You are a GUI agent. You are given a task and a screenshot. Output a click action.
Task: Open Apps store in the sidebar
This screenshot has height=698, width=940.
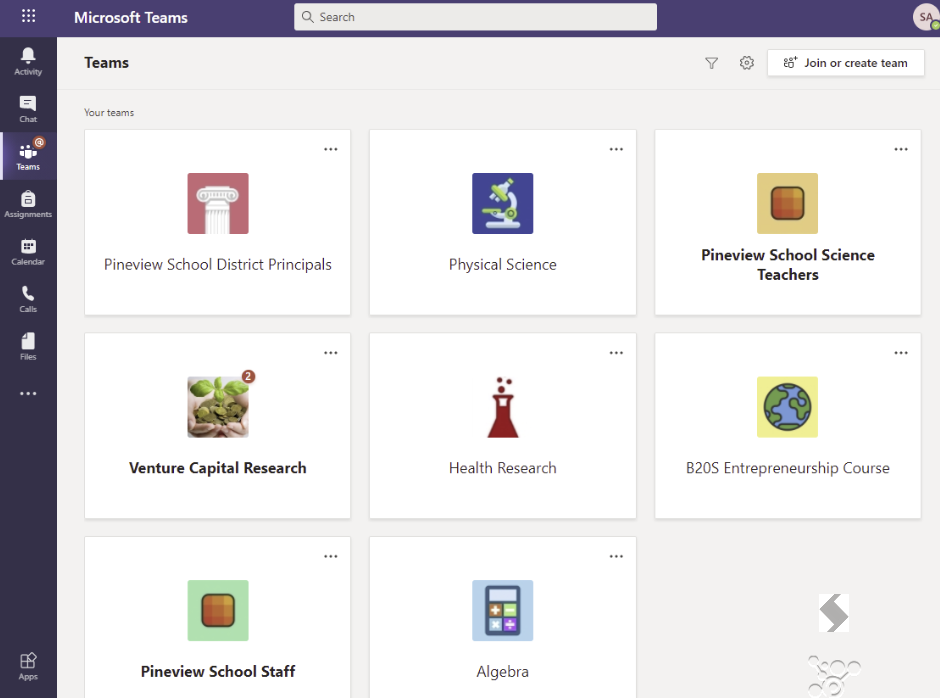tap(28, 666)
